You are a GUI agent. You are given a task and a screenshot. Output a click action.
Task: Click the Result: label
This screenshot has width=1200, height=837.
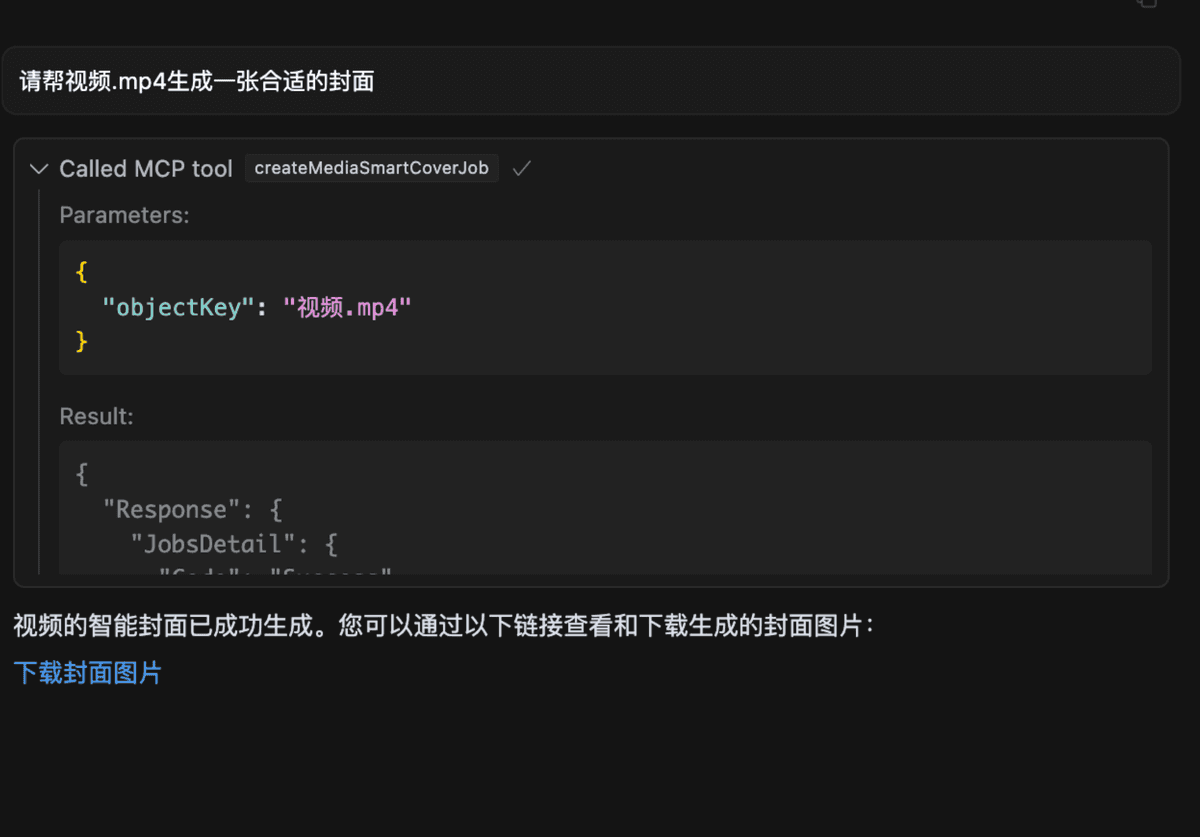coord(96,416)
